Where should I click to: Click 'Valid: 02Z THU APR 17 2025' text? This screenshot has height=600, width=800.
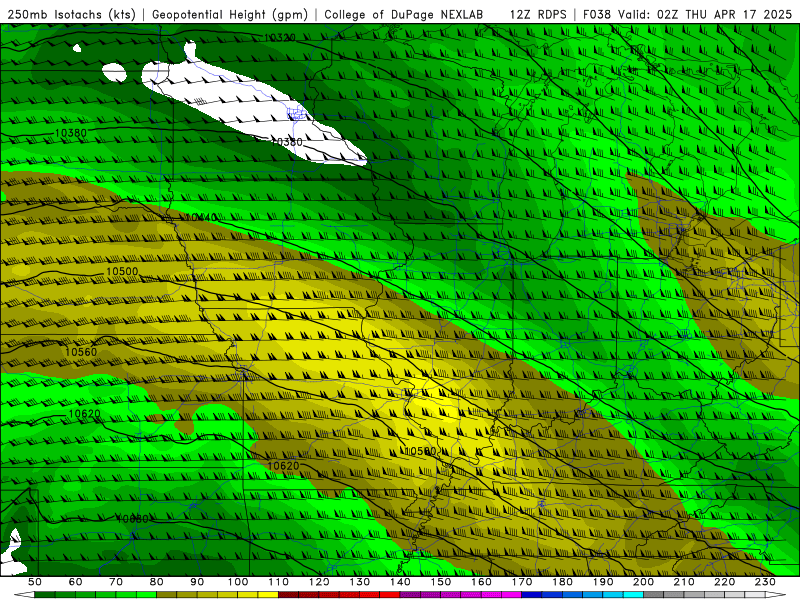point(705,15)
